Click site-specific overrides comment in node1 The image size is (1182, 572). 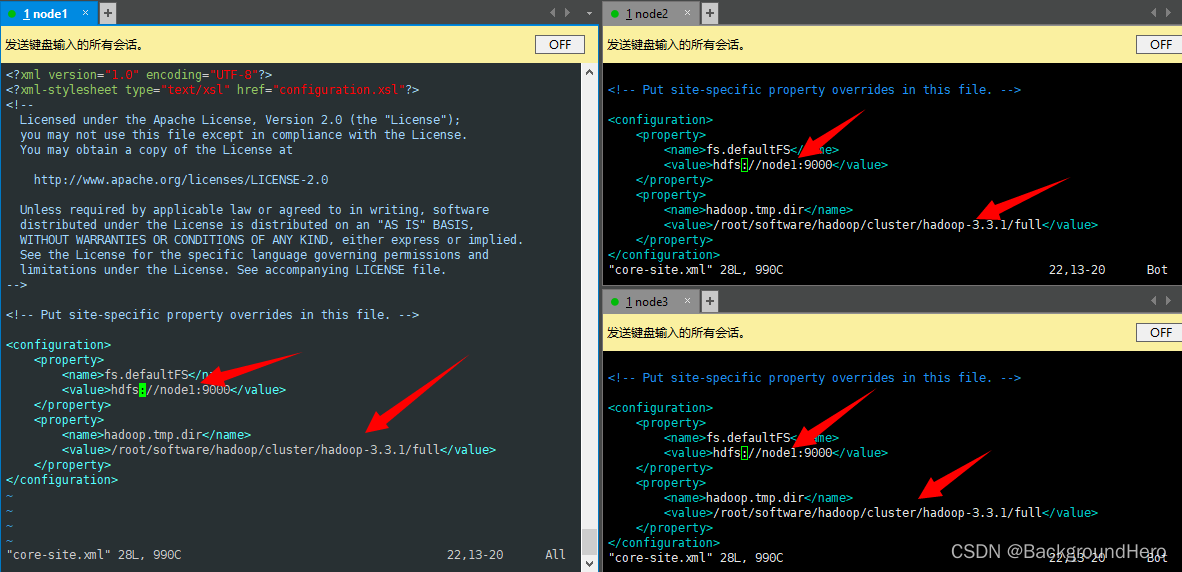click(x=213, y=315)
